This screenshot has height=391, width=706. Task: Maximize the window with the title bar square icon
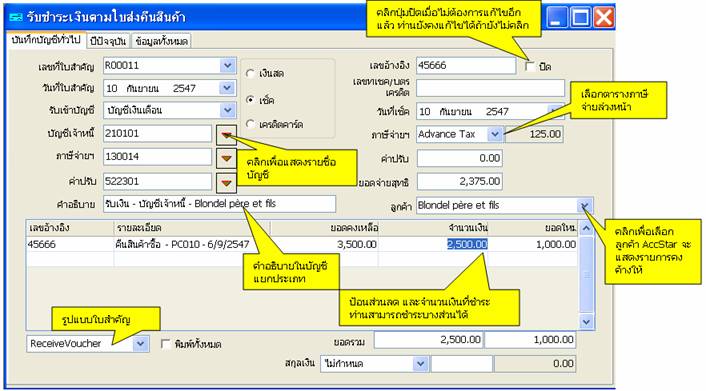[580, 18]
